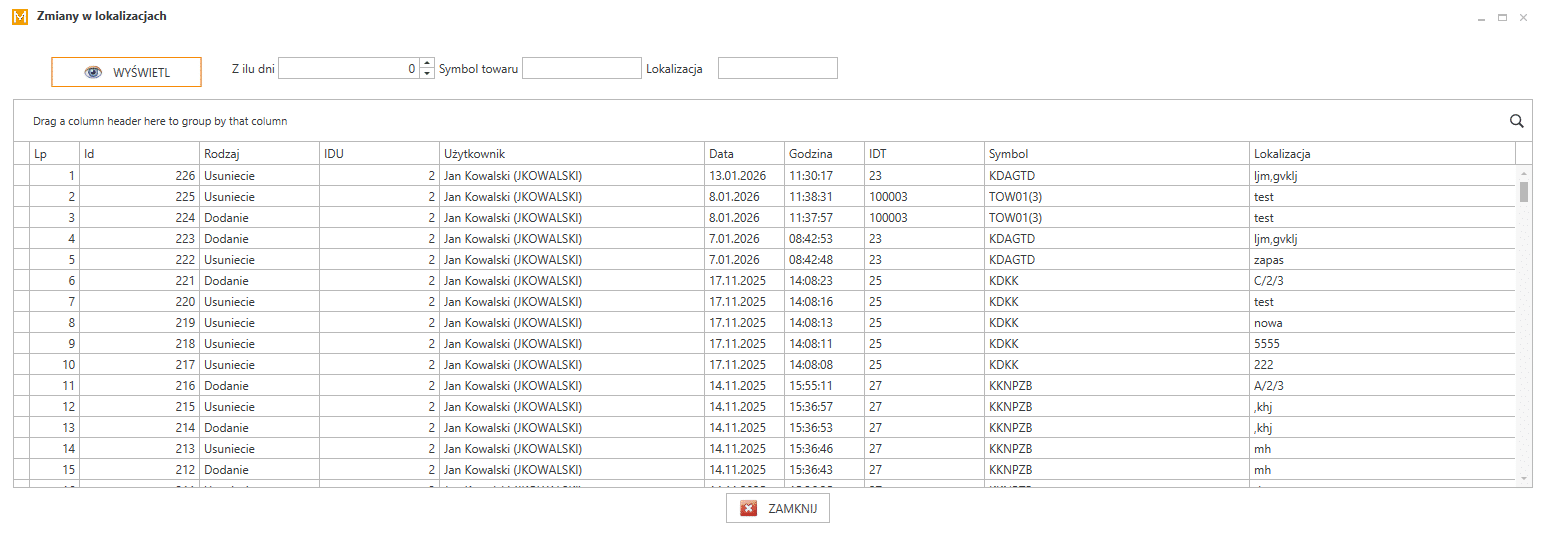Image resolution: width=1545 pixels, height=535 pixels.
Task: Select Lokalizacja cell A/2/3
Action: pyautogui.click(x=1382, y=386)
